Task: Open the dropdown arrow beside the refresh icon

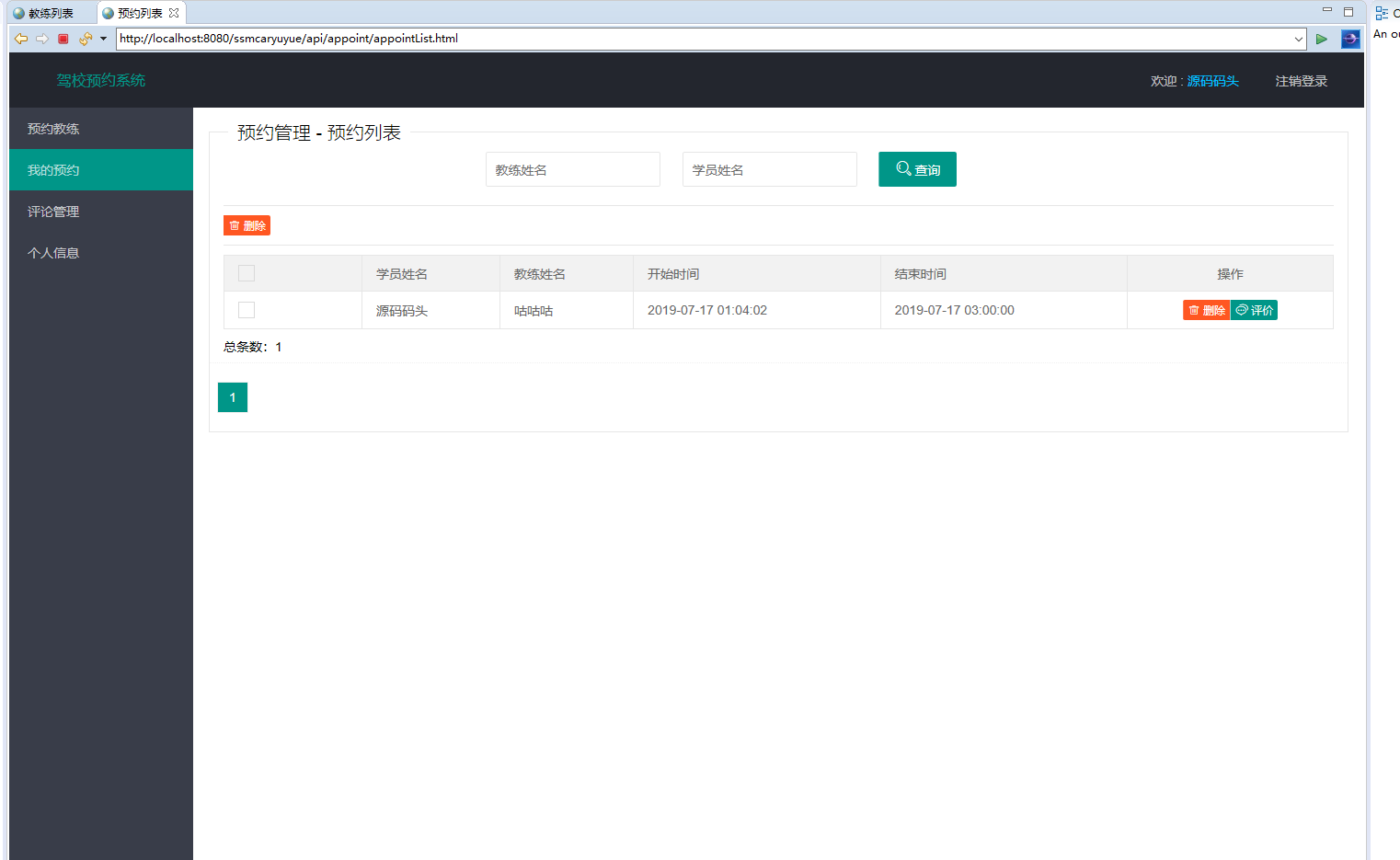Action: click(x=103, y=39)
